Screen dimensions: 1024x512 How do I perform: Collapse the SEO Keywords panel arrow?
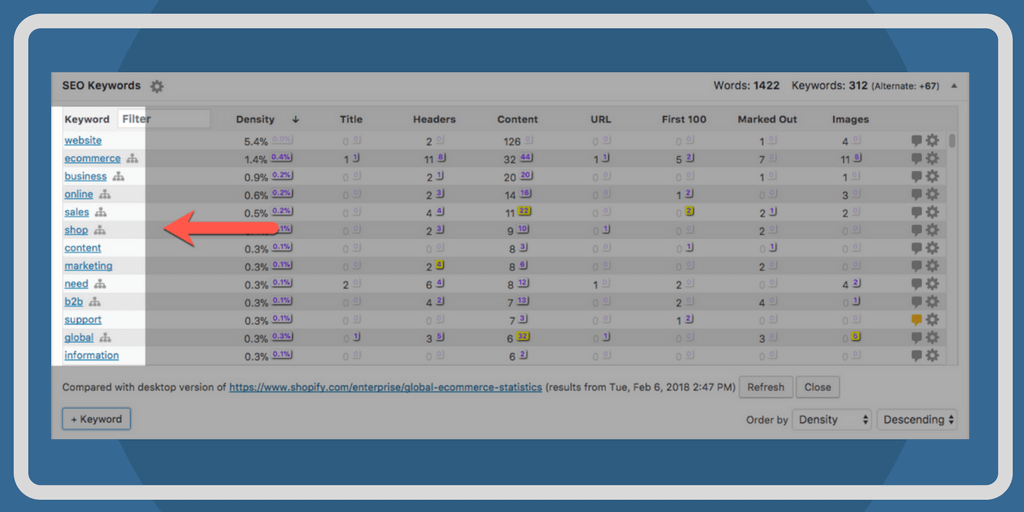954,87
